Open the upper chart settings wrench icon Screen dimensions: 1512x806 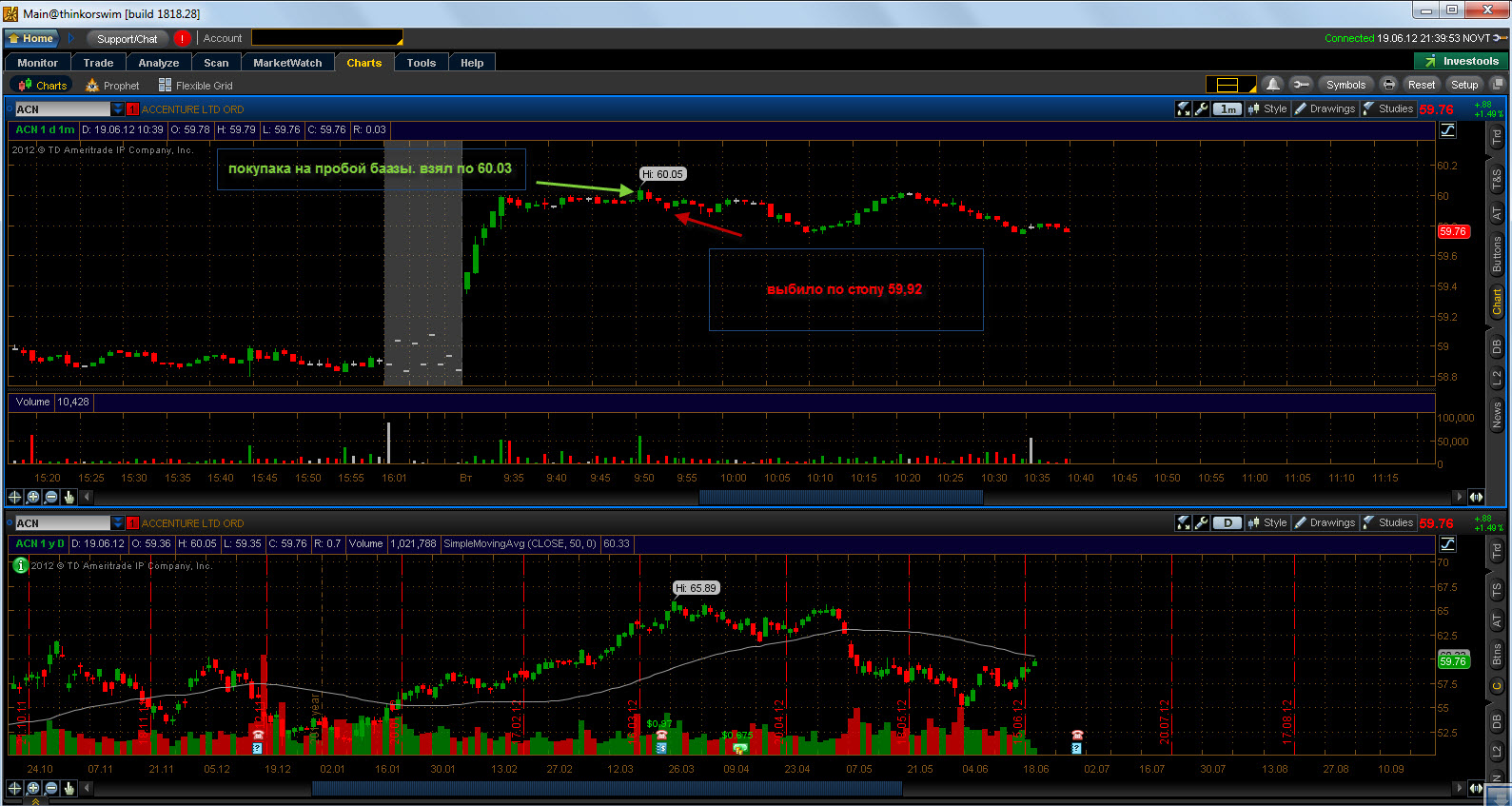click(1202, 109)
